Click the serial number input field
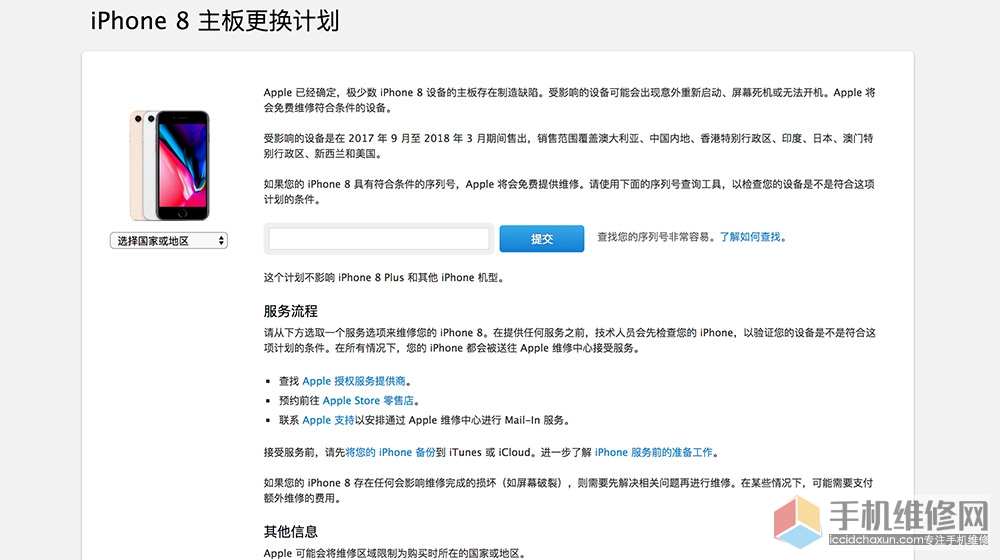The width and height of the screenshot is (1000, 560). 379,239
